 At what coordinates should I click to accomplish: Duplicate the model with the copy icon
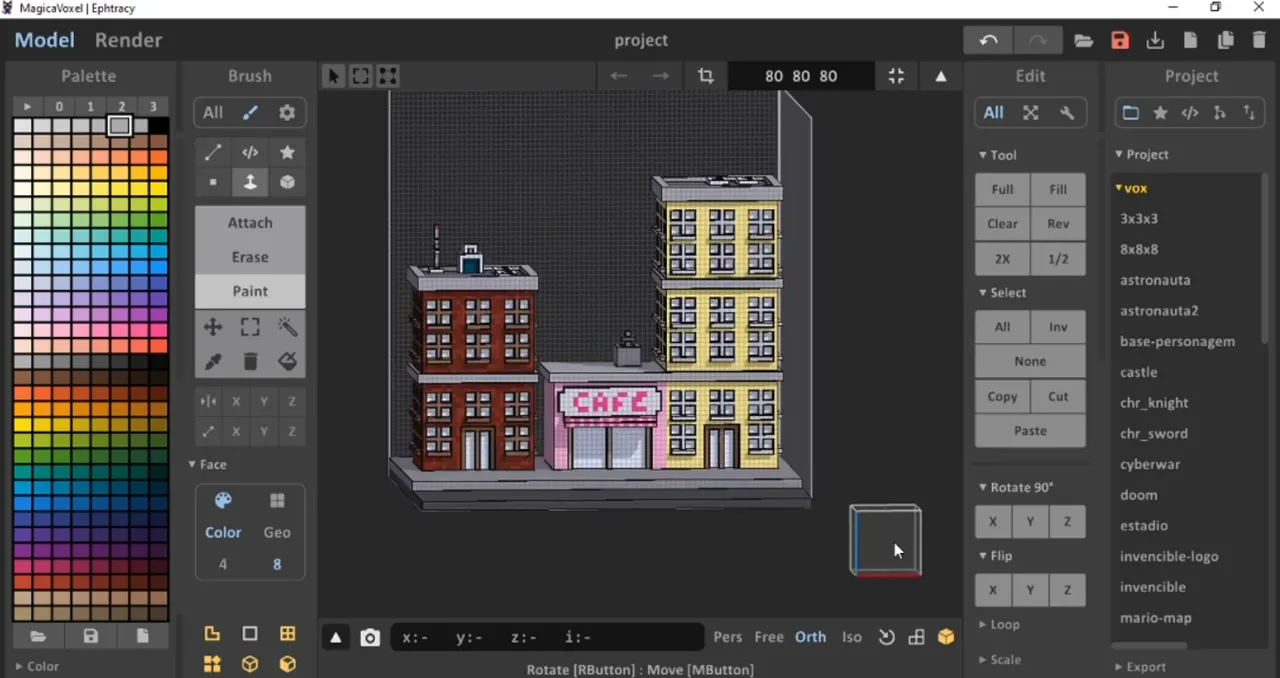pyautogui.click(x=1225, y=40)
